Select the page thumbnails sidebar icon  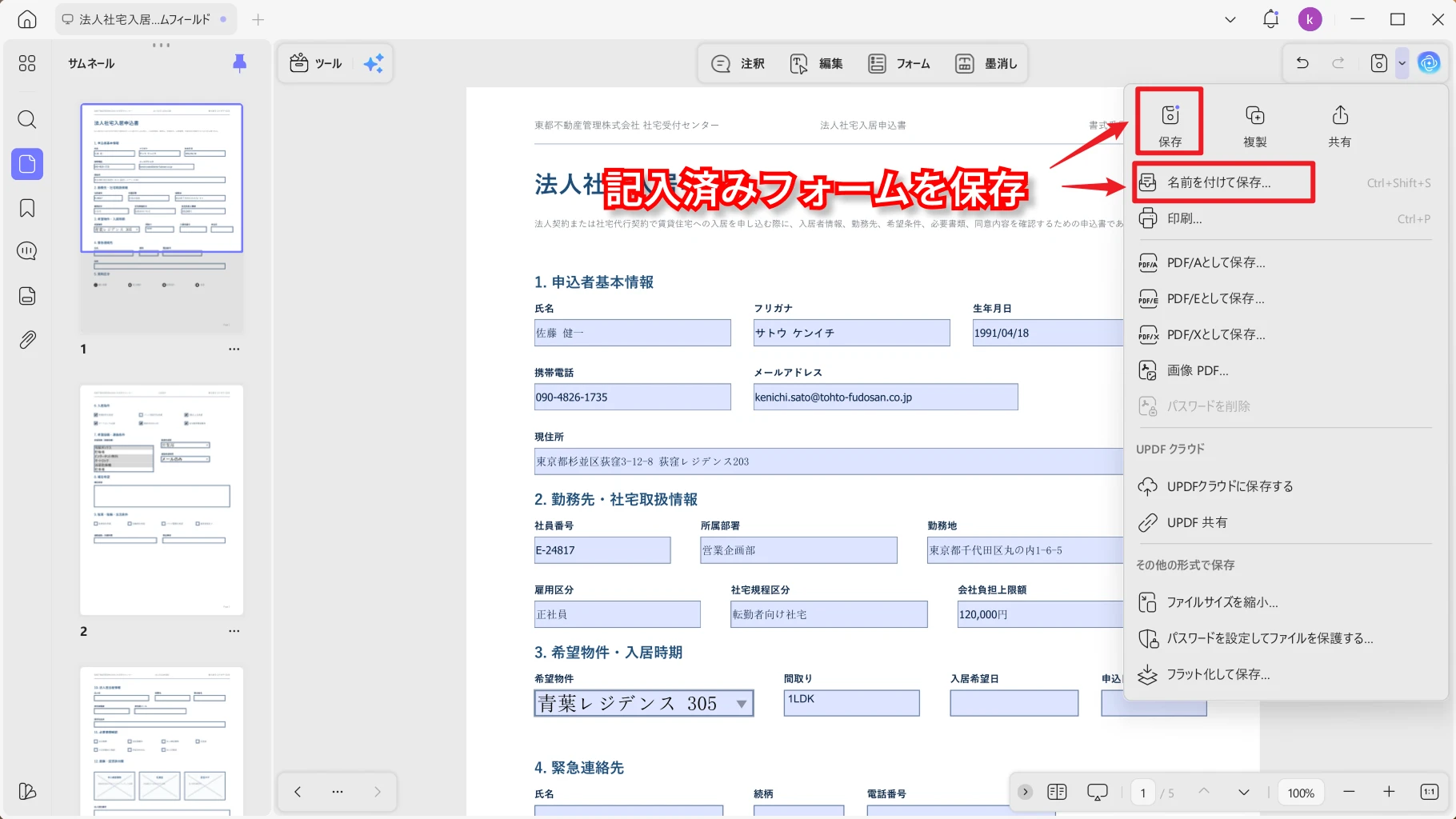point(27,164)
